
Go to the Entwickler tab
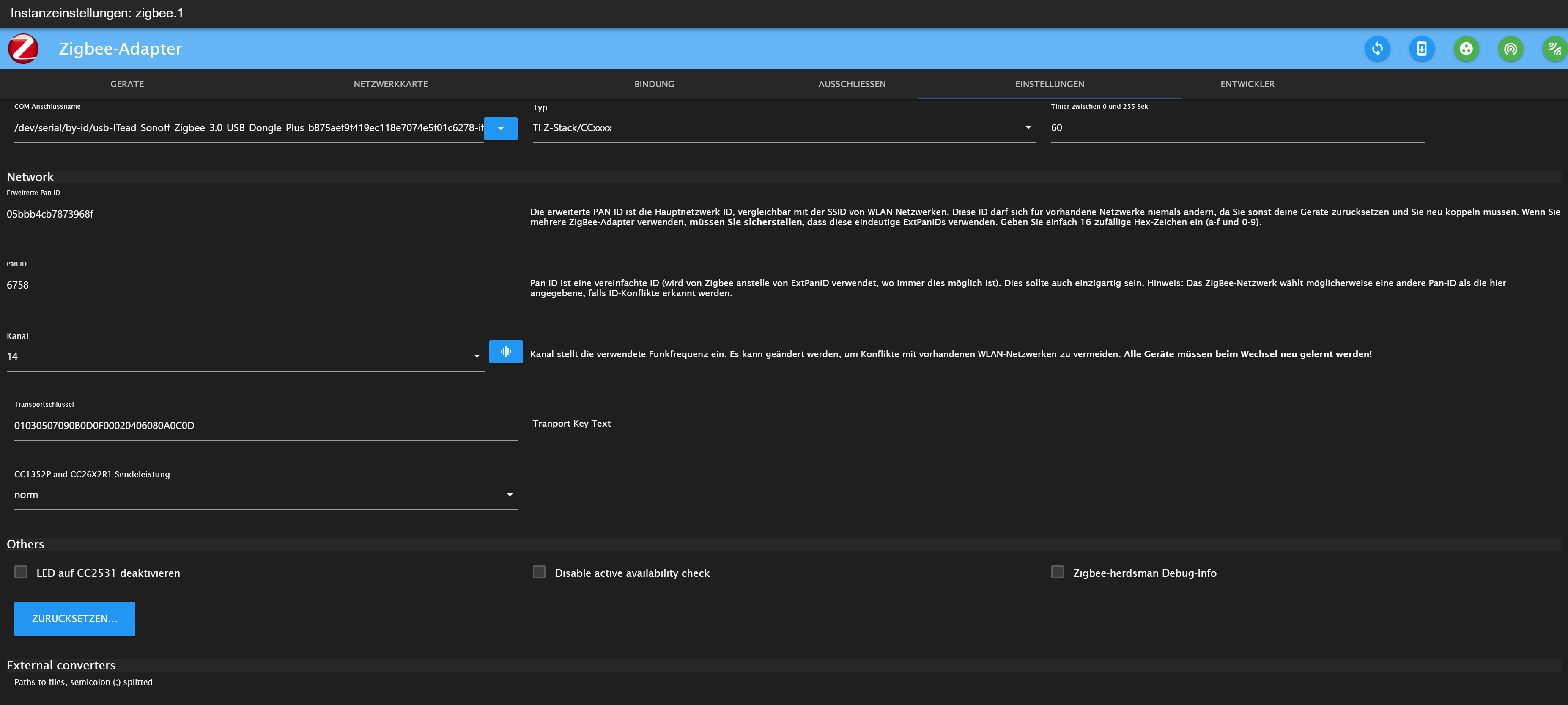coord(1247,84)
